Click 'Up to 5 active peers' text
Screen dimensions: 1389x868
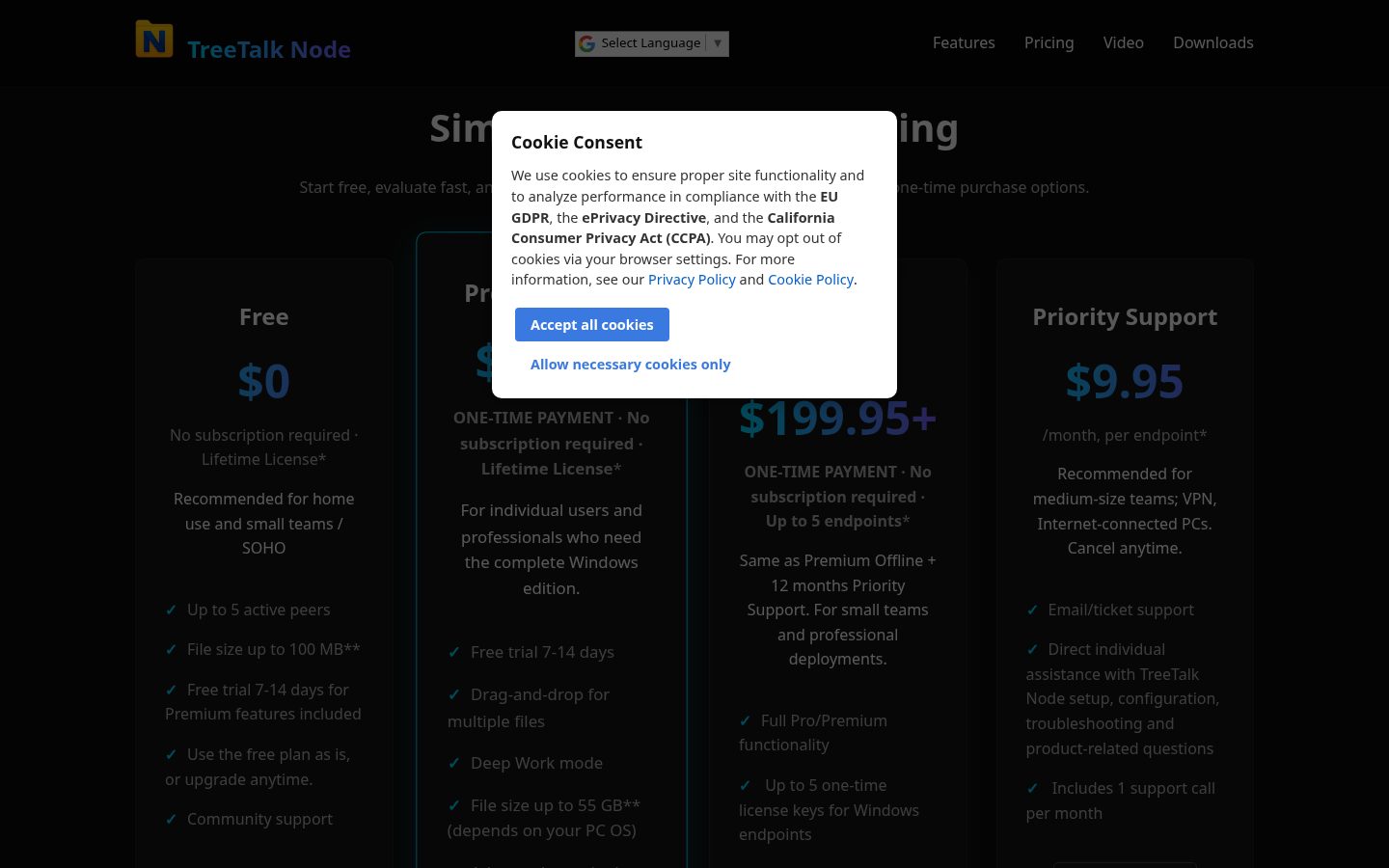(x=259, y=610)
